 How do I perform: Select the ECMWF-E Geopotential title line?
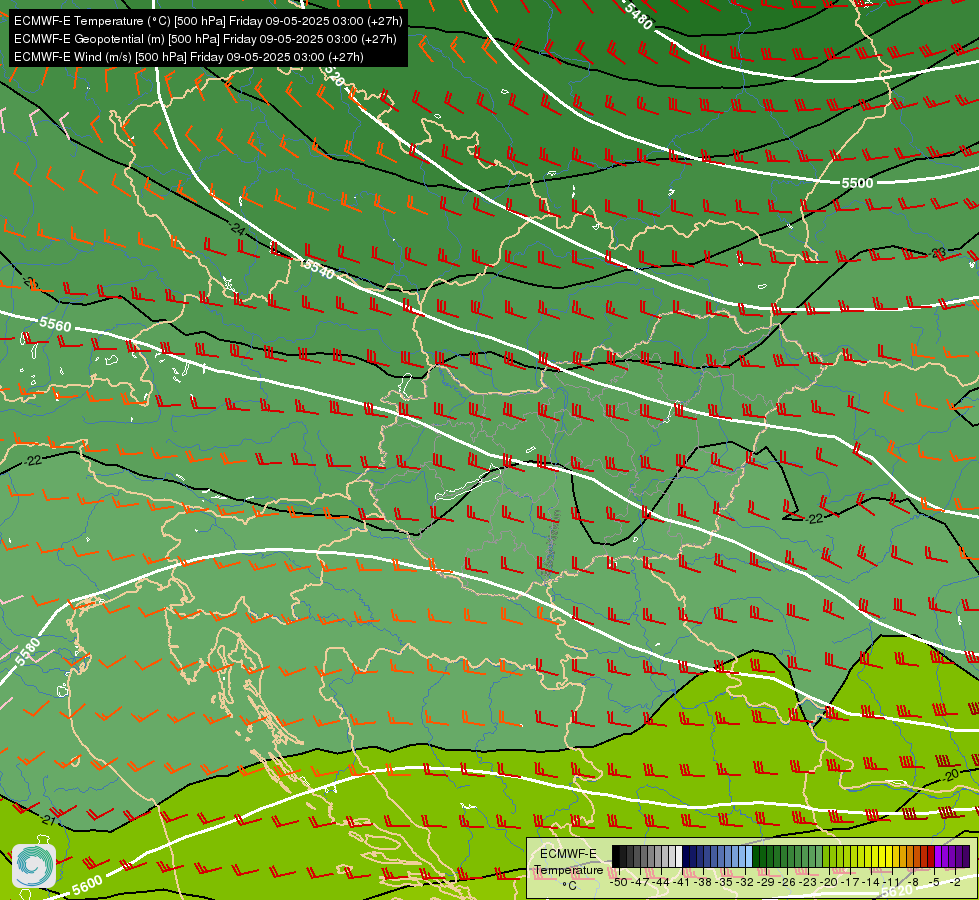pos(205,39)
